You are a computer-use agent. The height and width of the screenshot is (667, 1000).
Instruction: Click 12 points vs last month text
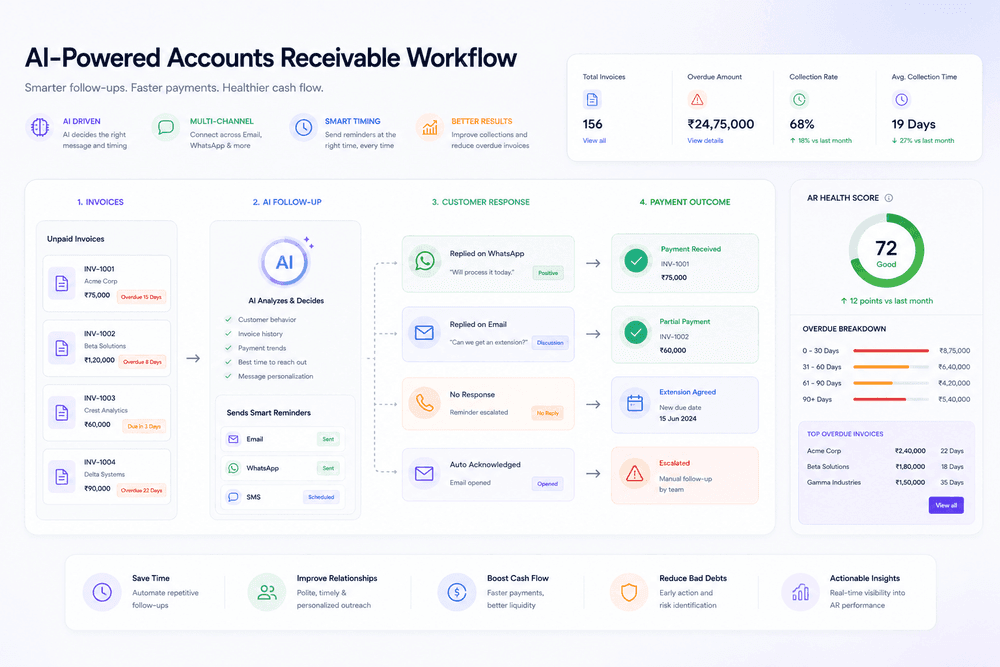coord(886,301)
